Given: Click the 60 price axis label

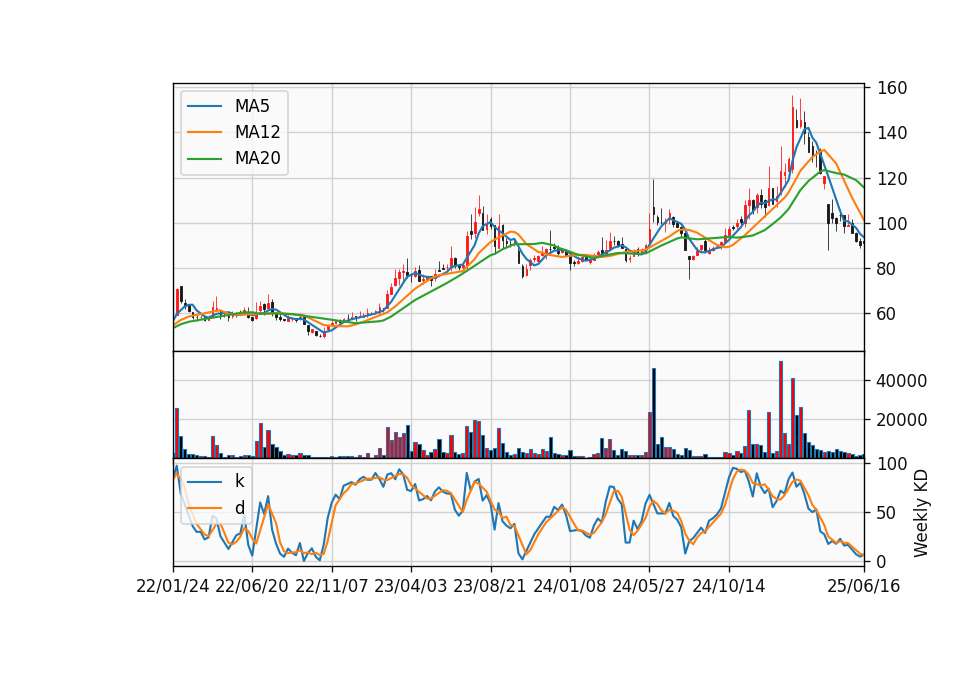Looking at the screenshot, I should [x=886, y=314].
